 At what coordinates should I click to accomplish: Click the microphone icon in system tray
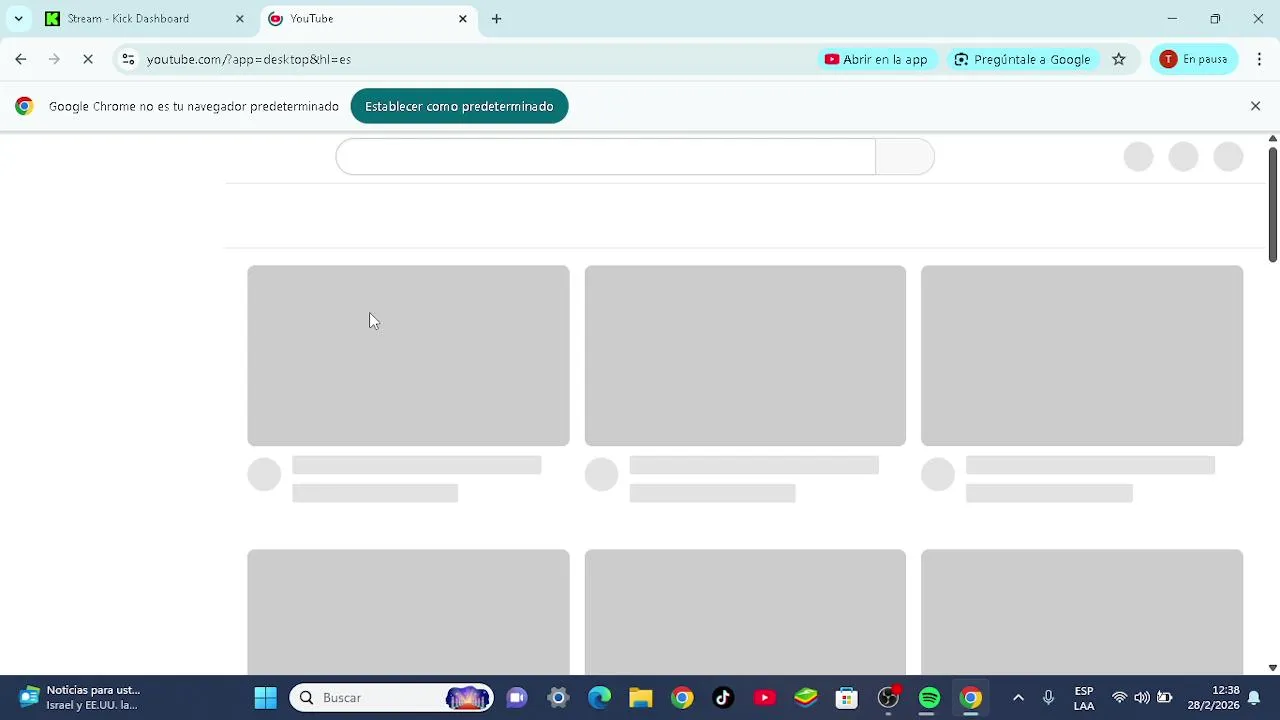[1048, 698]
